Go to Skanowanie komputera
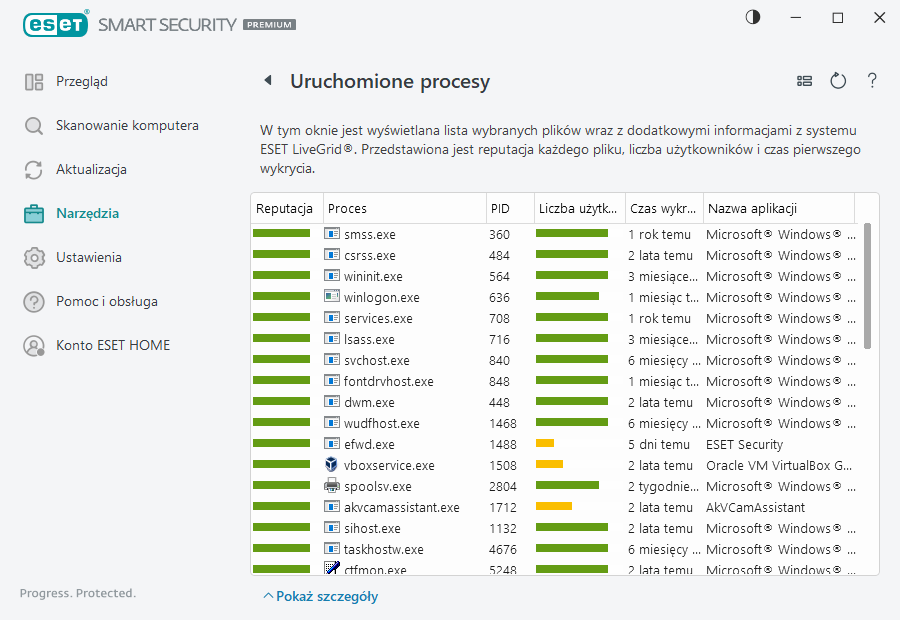The image size is (900, 620). point(127,125)
